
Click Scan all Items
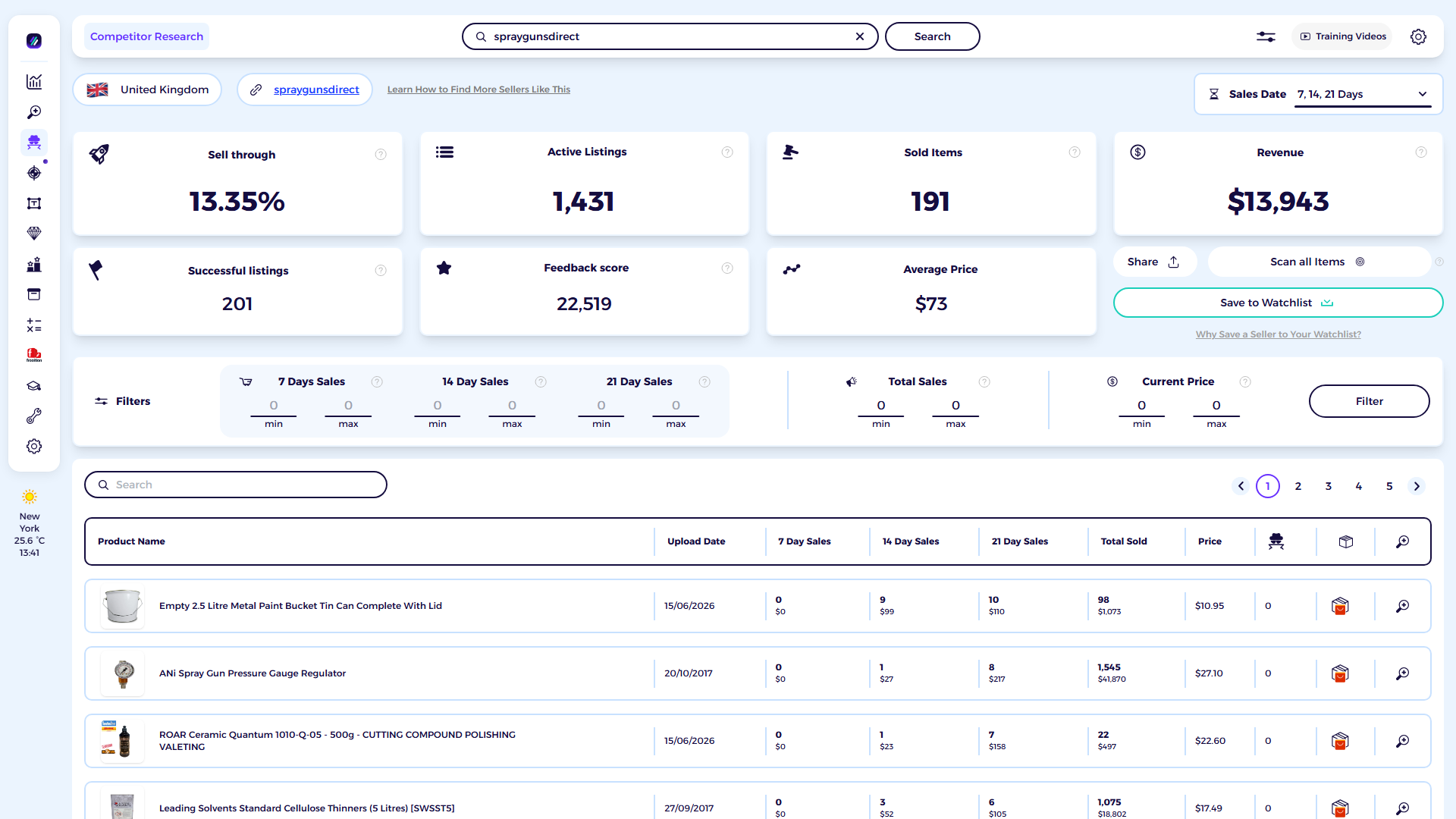(1318, 262)
